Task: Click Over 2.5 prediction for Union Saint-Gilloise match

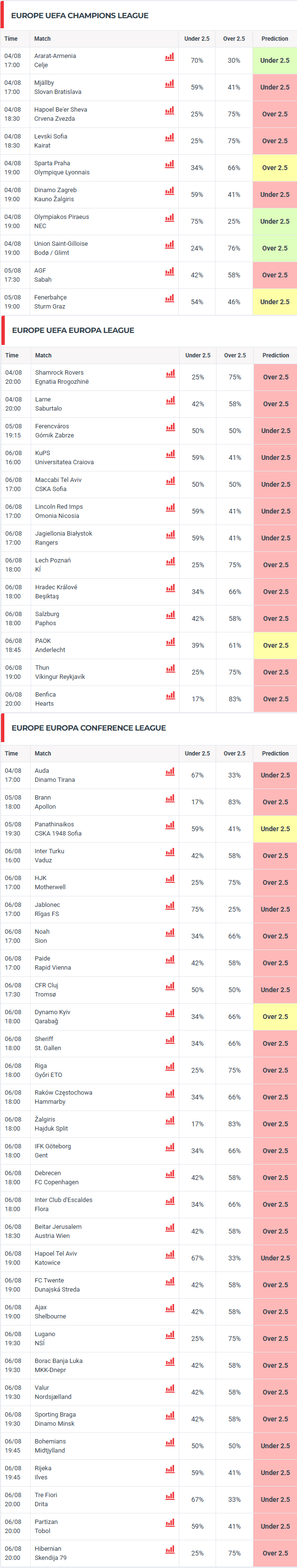Action: pos(275,248)
